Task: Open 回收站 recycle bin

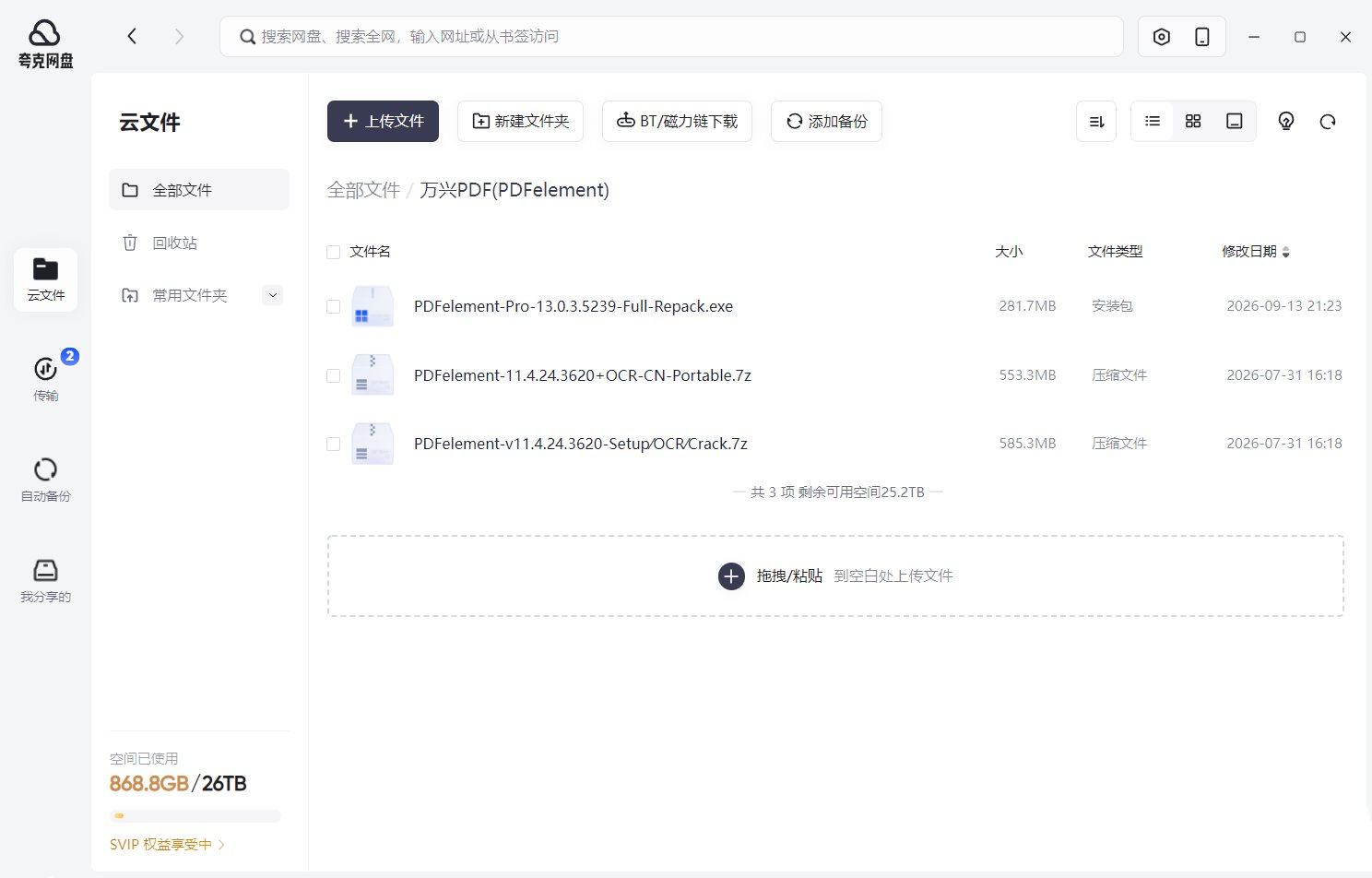Action: click(199, 243)
